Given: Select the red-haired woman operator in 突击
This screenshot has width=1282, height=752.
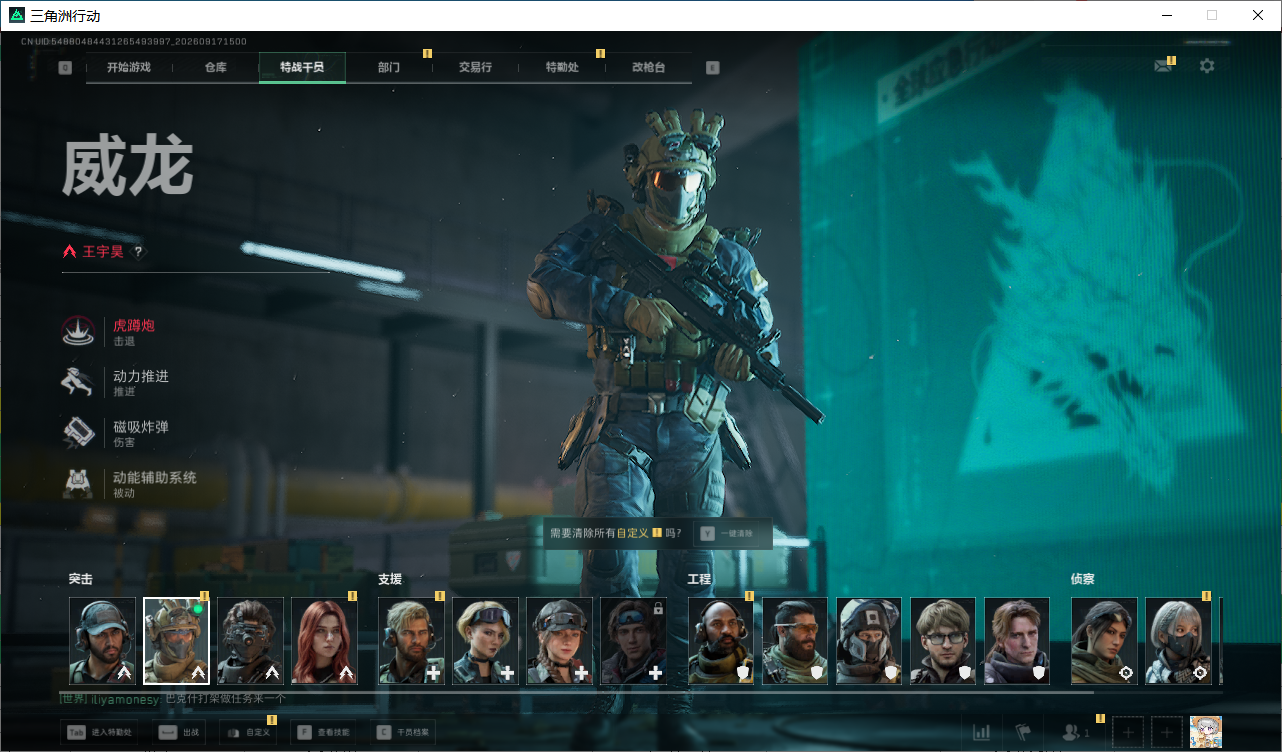Looking at the screenshot, I should 325,641.
